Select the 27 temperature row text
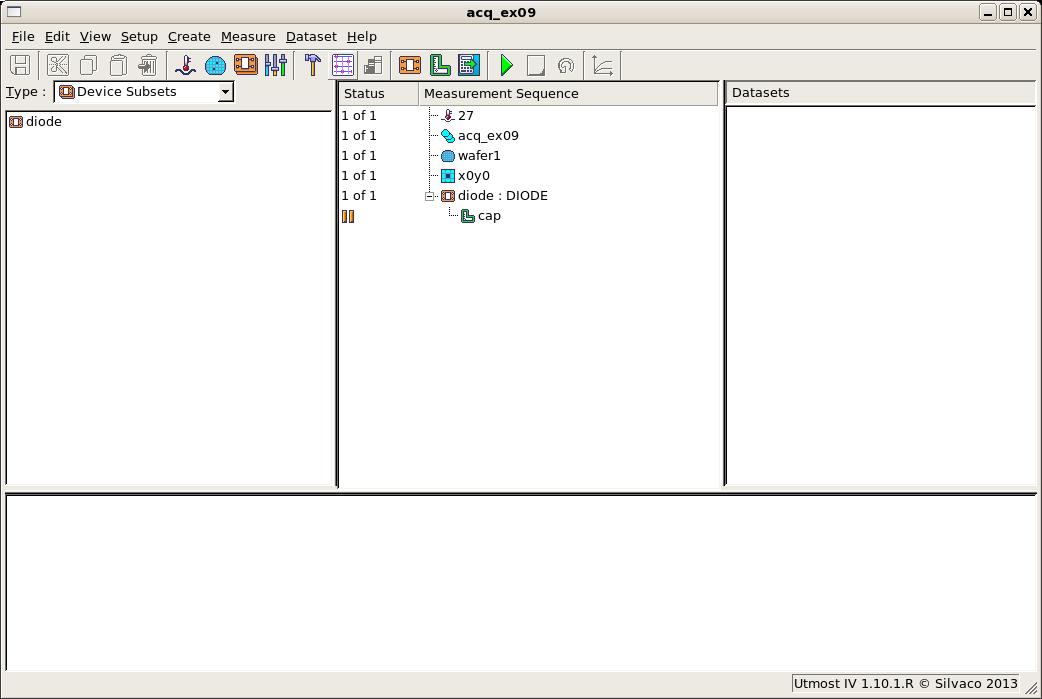1042x699 pixels. point(465,116)
